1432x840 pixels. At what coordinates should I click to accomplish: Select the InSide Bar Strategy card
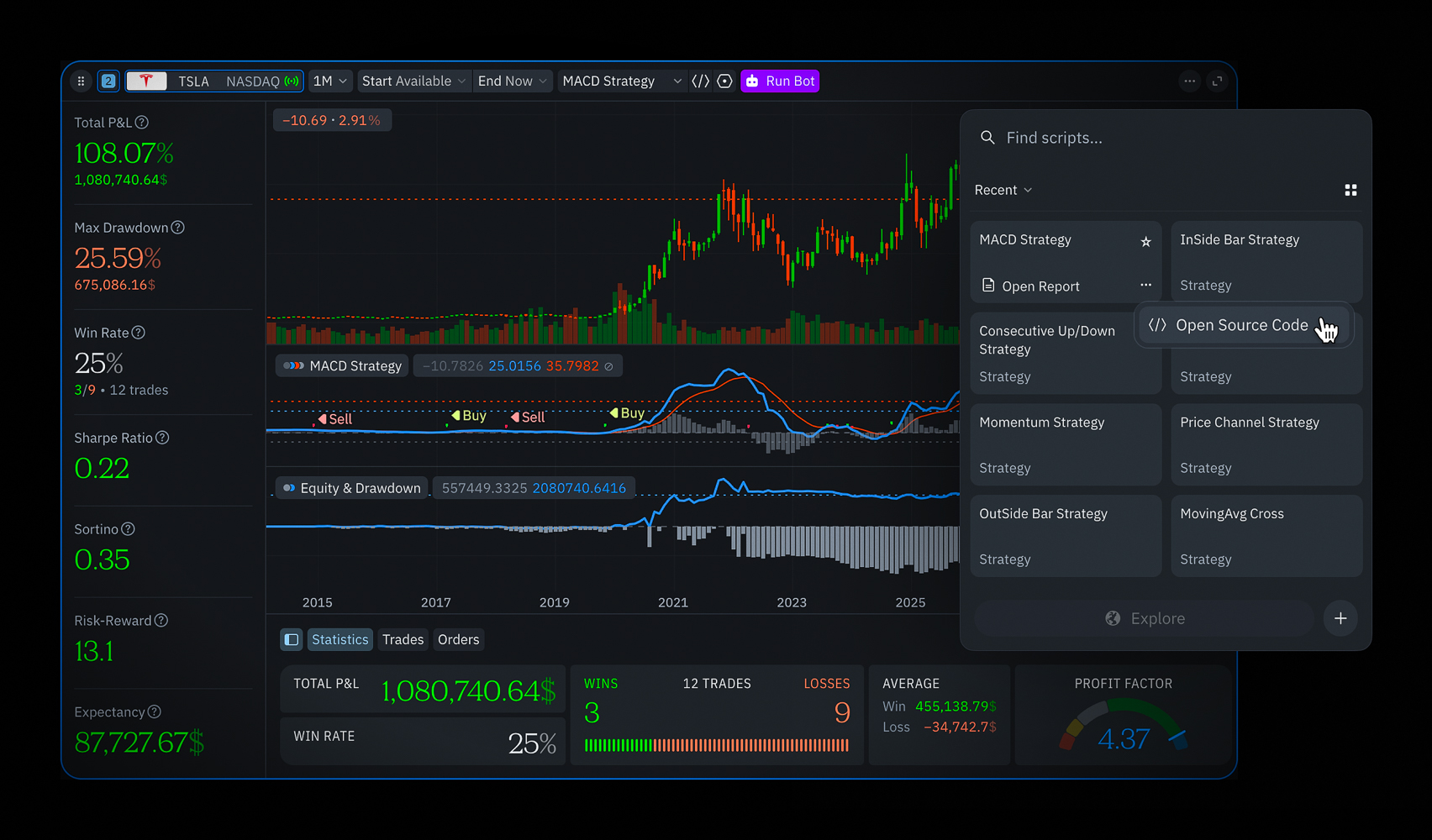[1266, 261]
